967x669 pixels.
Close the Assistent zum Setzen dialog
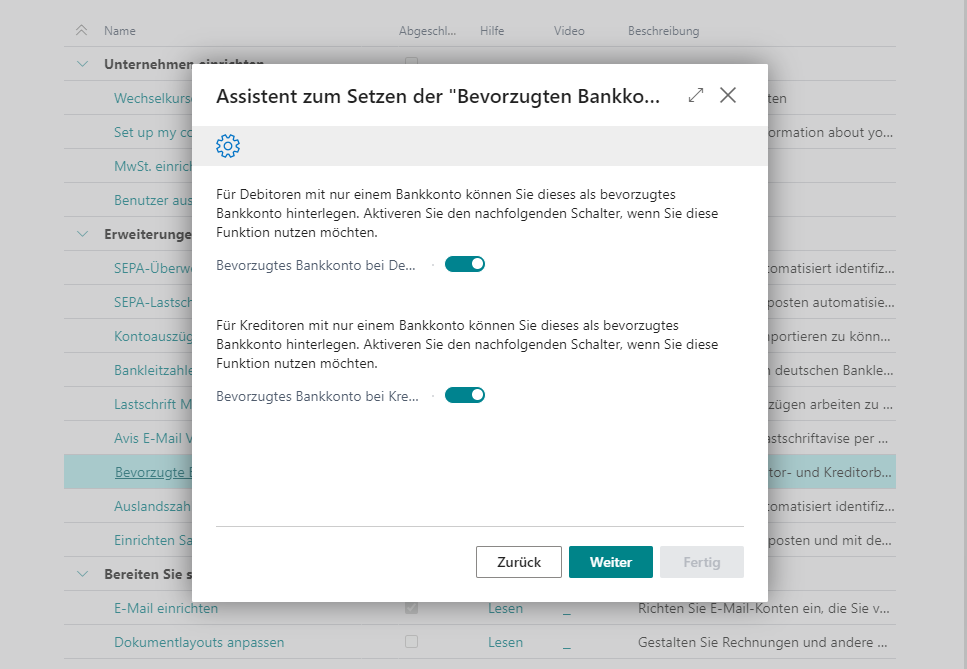pos(728,95)
